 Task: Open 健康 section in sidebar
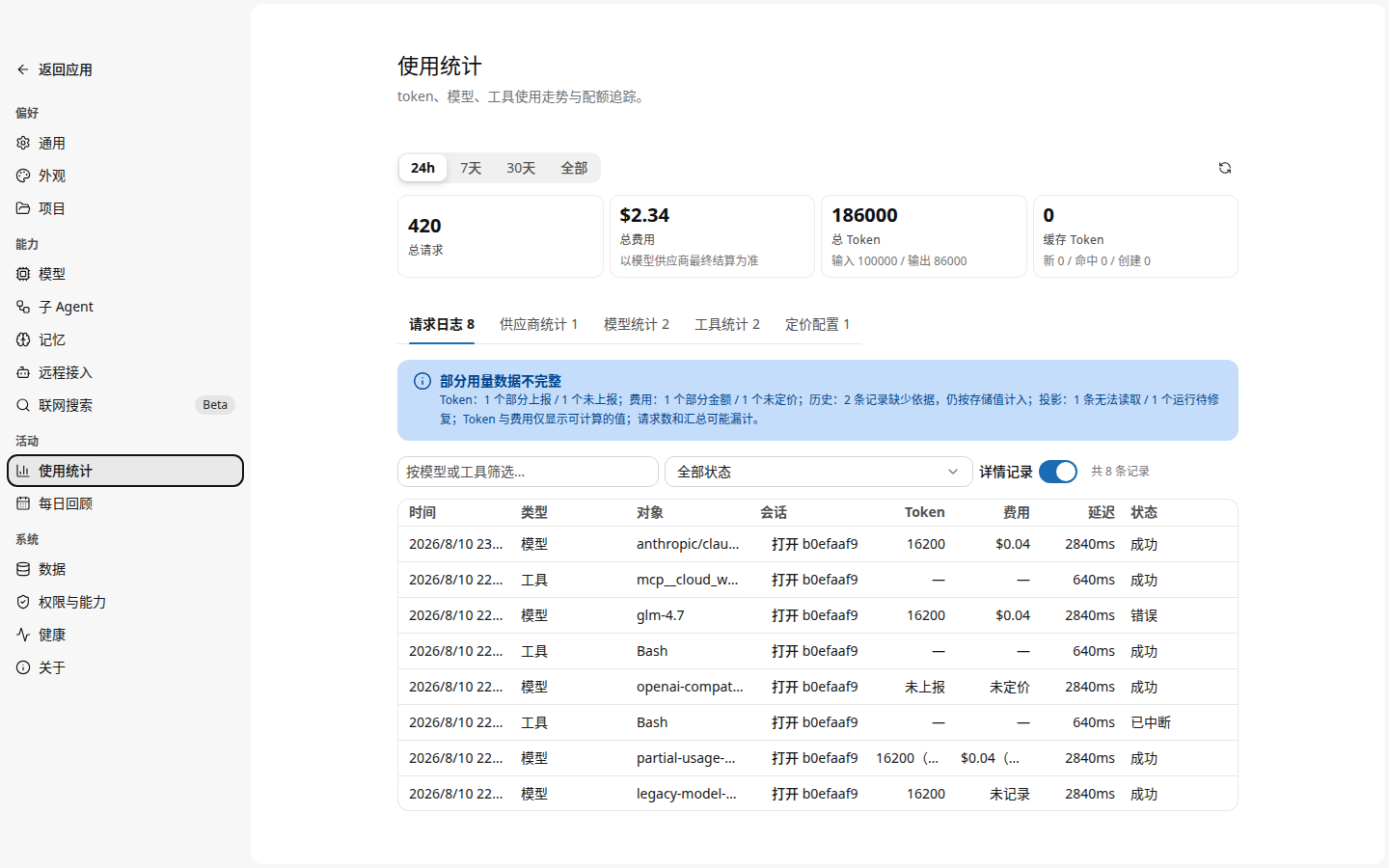(x=125, y=635)
